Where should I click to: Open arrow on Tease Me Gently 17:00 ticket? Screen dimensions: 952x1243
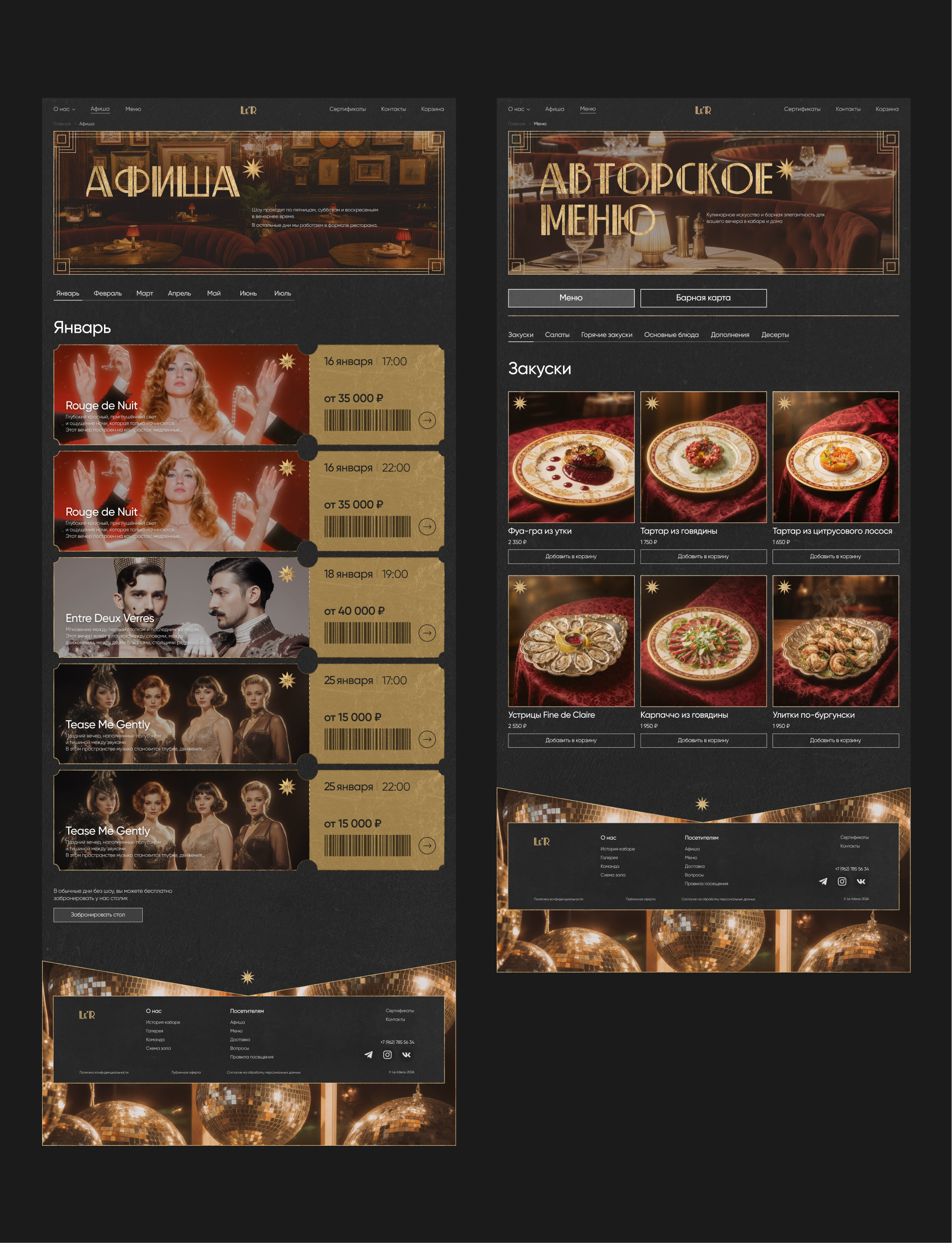[427, 740]
